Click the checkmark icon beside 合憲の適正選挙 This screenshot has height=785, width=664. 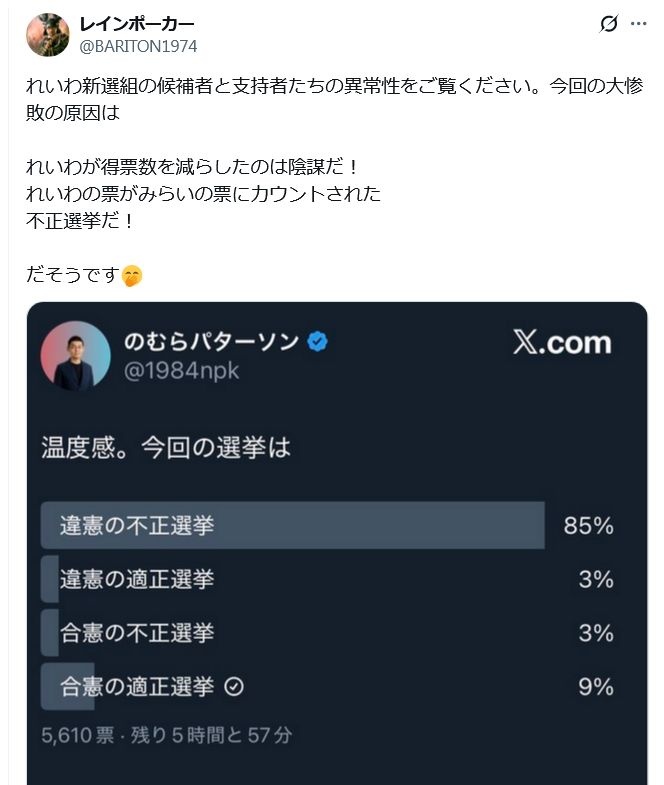tap(235, 687)
